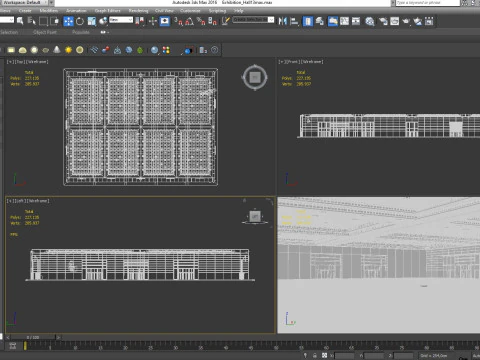Click the time slider at frame 0/100
Screen dimensions: 480x360
[x=33, y=337]
